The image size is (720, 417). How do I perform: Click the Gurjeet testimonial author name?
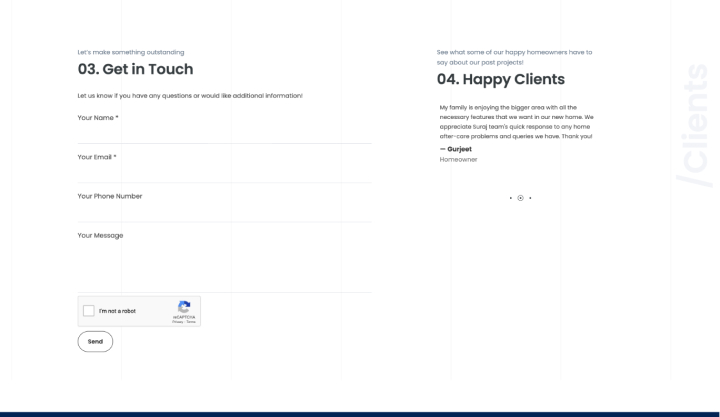(x=458, y=149)
